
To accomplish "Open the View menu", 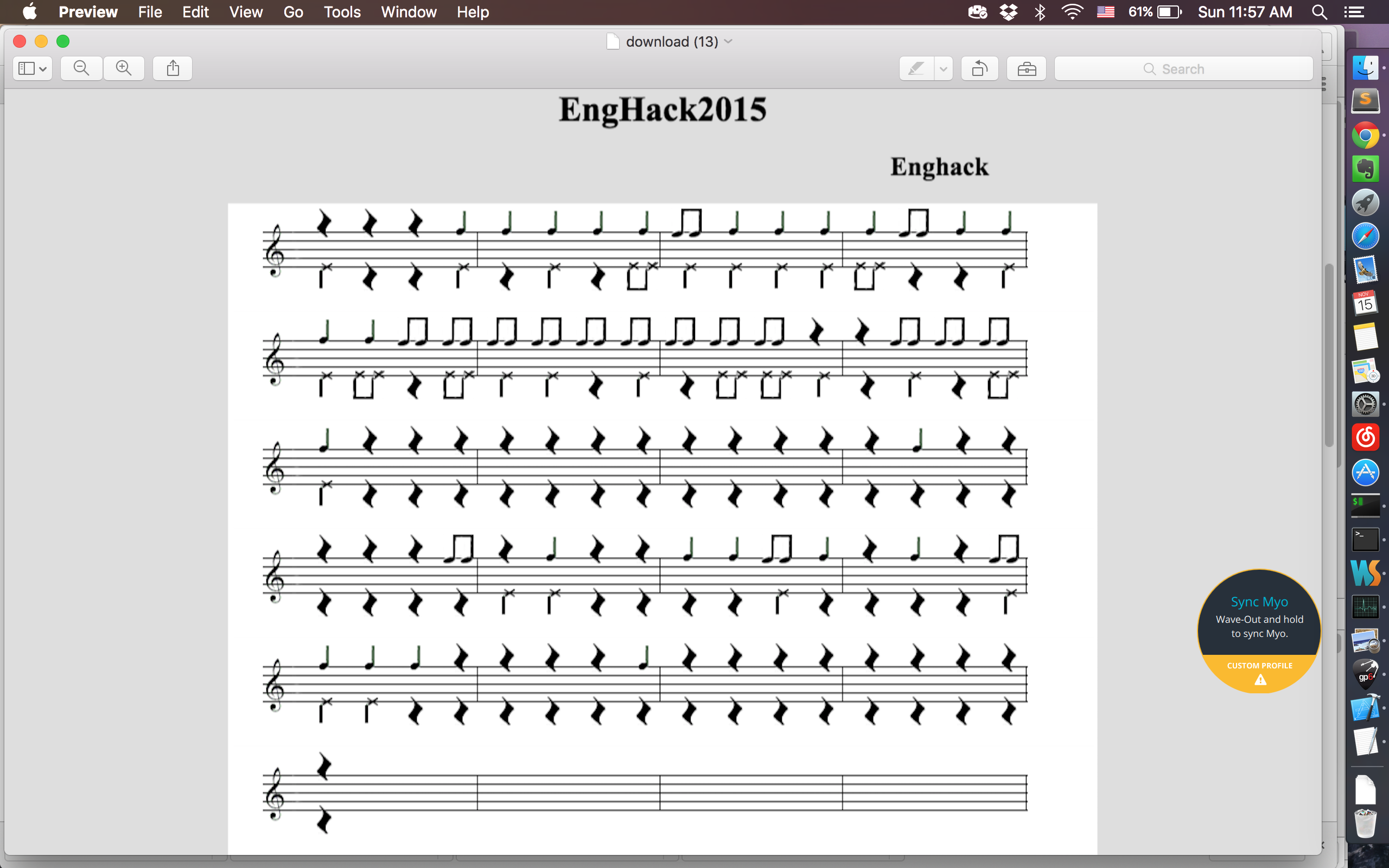I will tap(246, 12).
